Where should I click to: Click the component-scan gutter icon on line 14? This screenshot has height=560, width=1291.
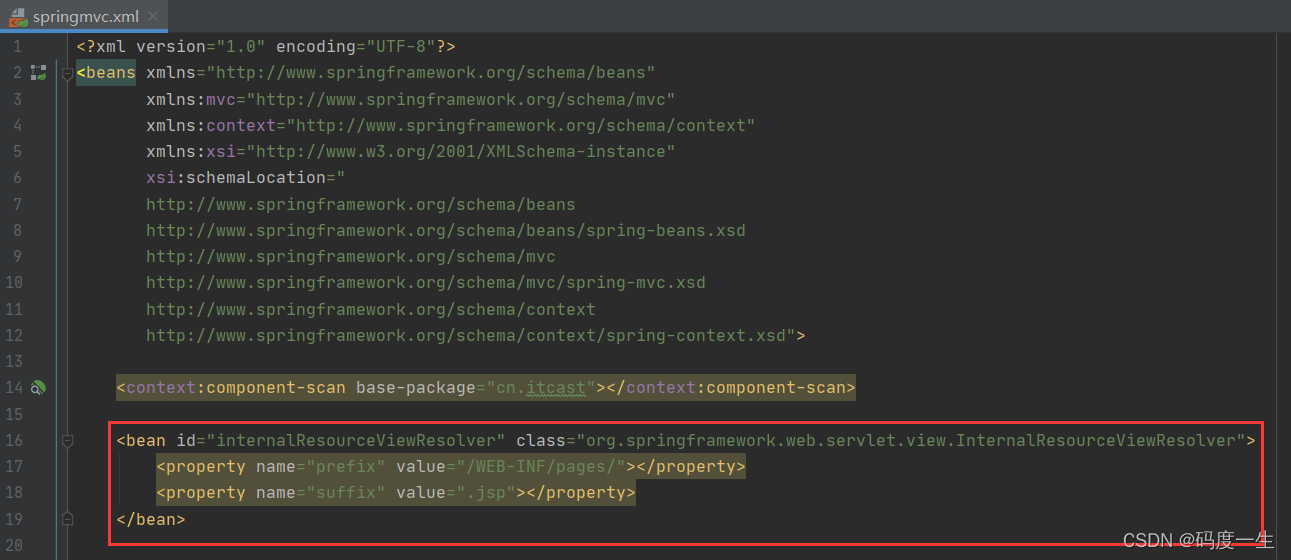coord(38,388)
